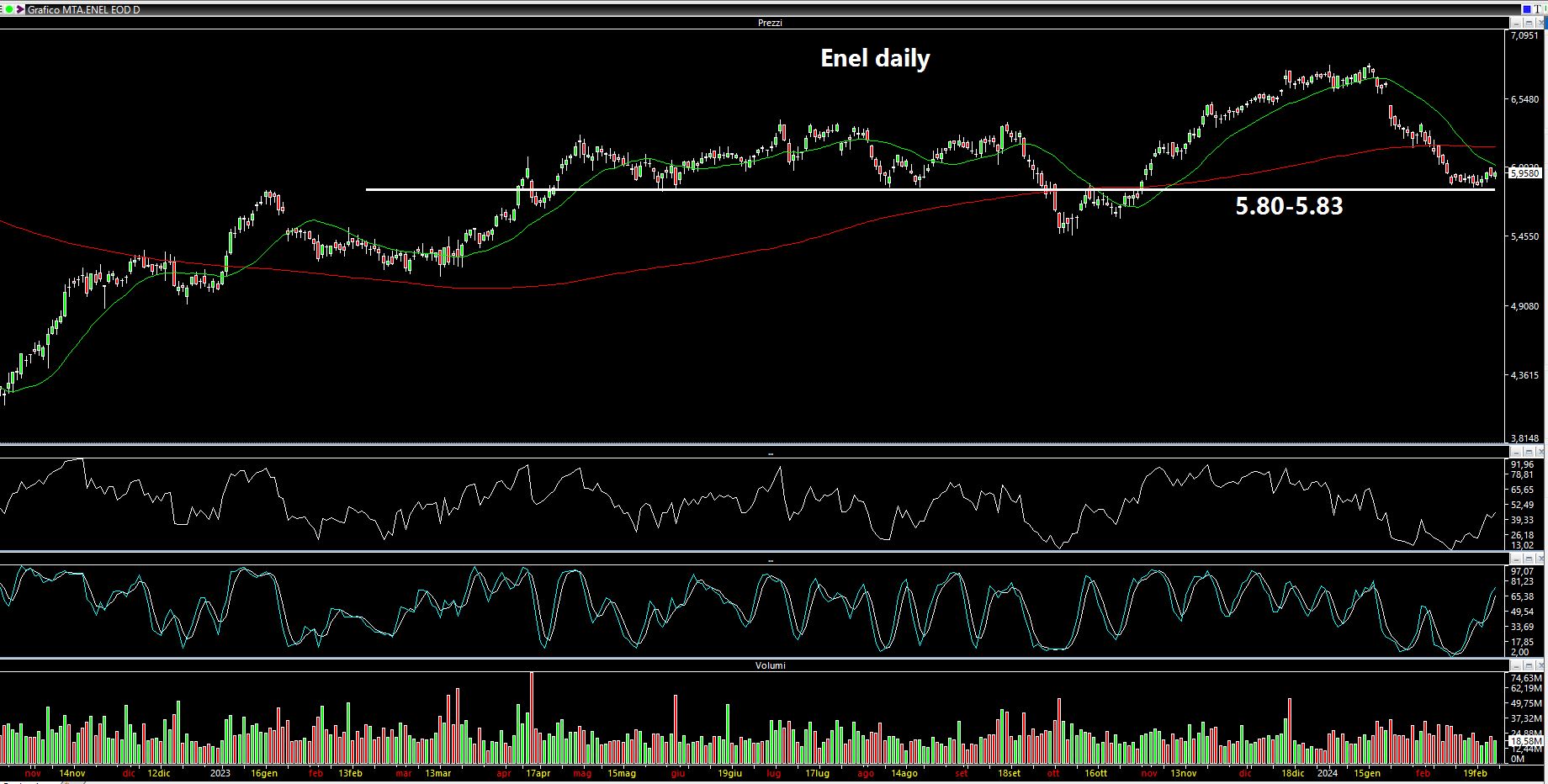Click the 'Enel daily' chart annotation

875,58
